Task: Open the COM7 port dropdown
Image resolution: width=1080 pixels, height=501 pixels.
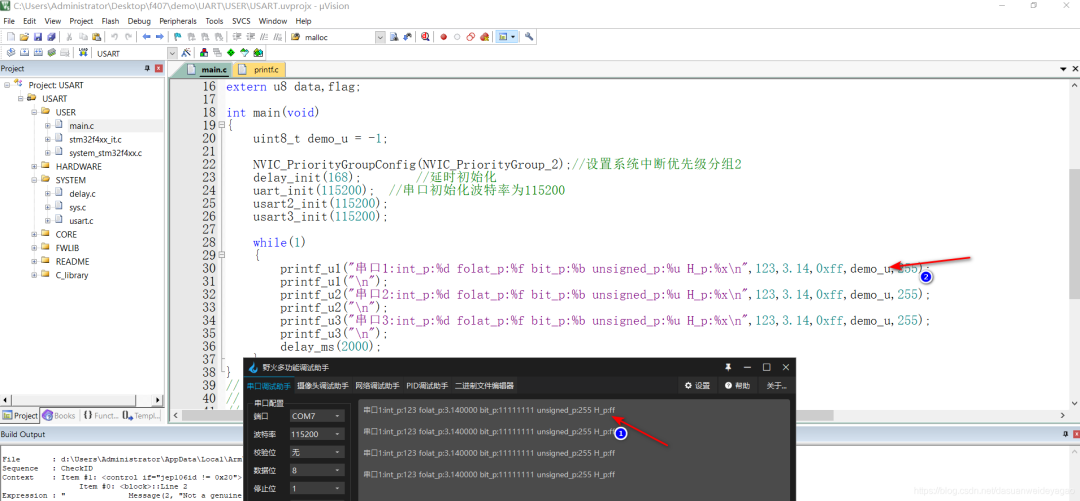Action: pos(317,416)
